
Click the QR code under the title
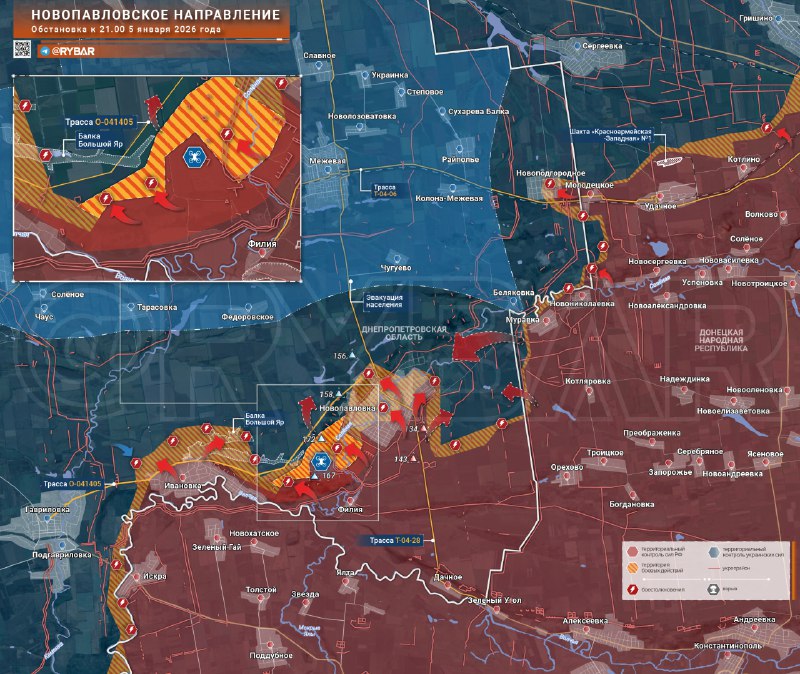pos(22,48)
